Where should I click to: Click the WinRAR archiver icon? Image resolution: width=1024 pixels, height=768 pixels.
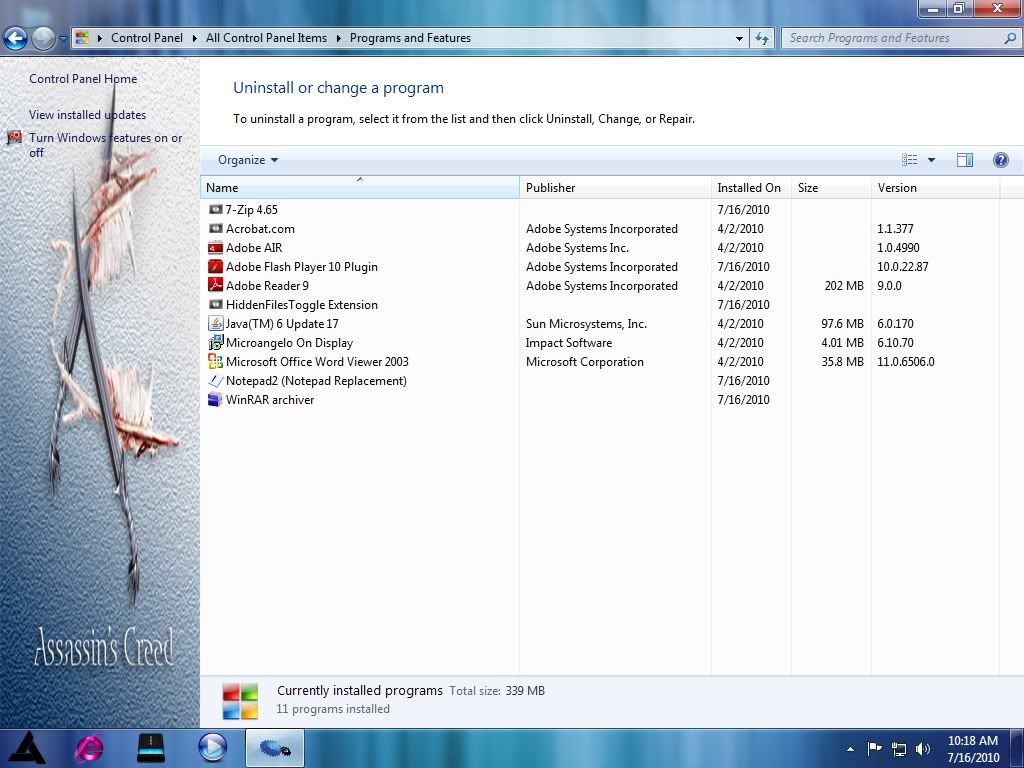[216, 399]
